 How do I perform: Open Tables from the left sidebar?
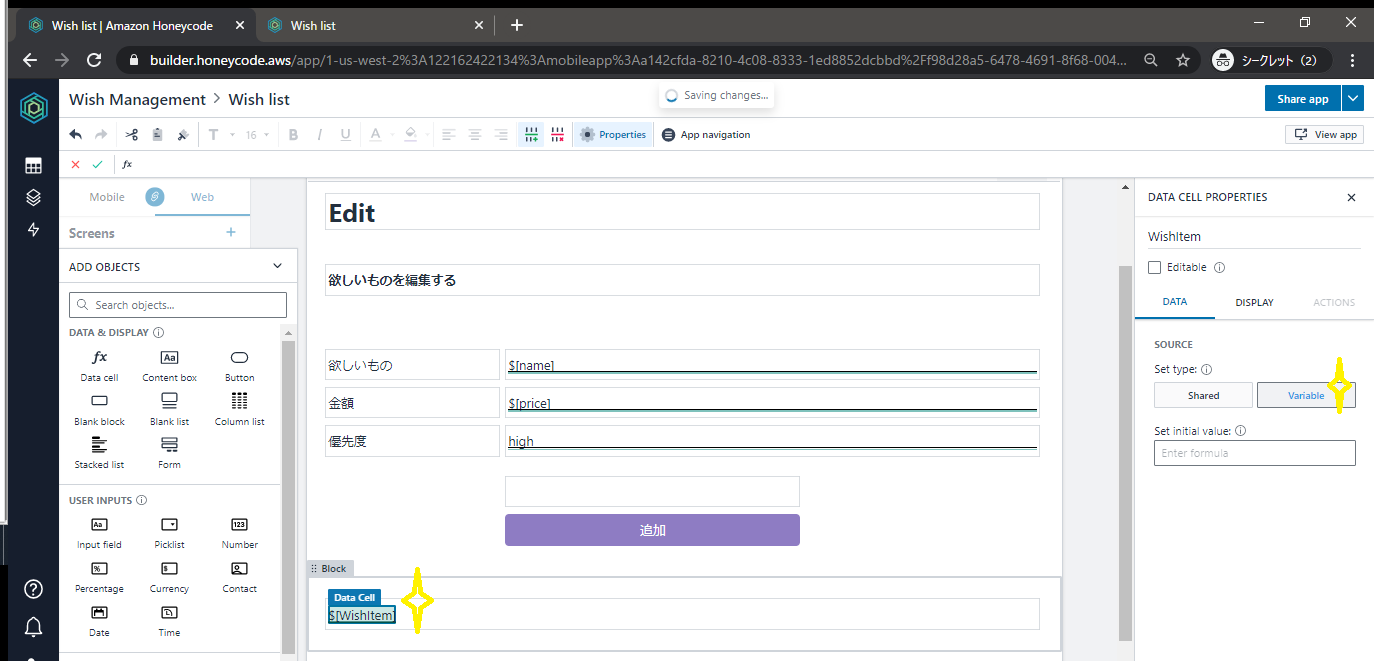(33, 166)
